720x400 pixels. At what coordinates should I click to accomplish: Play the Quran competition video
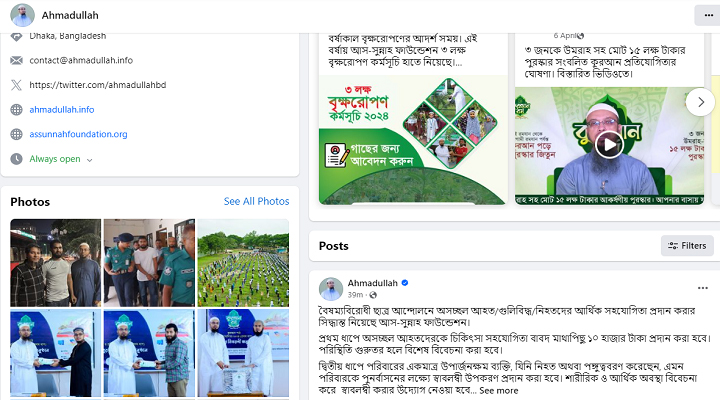coord(609,145)
